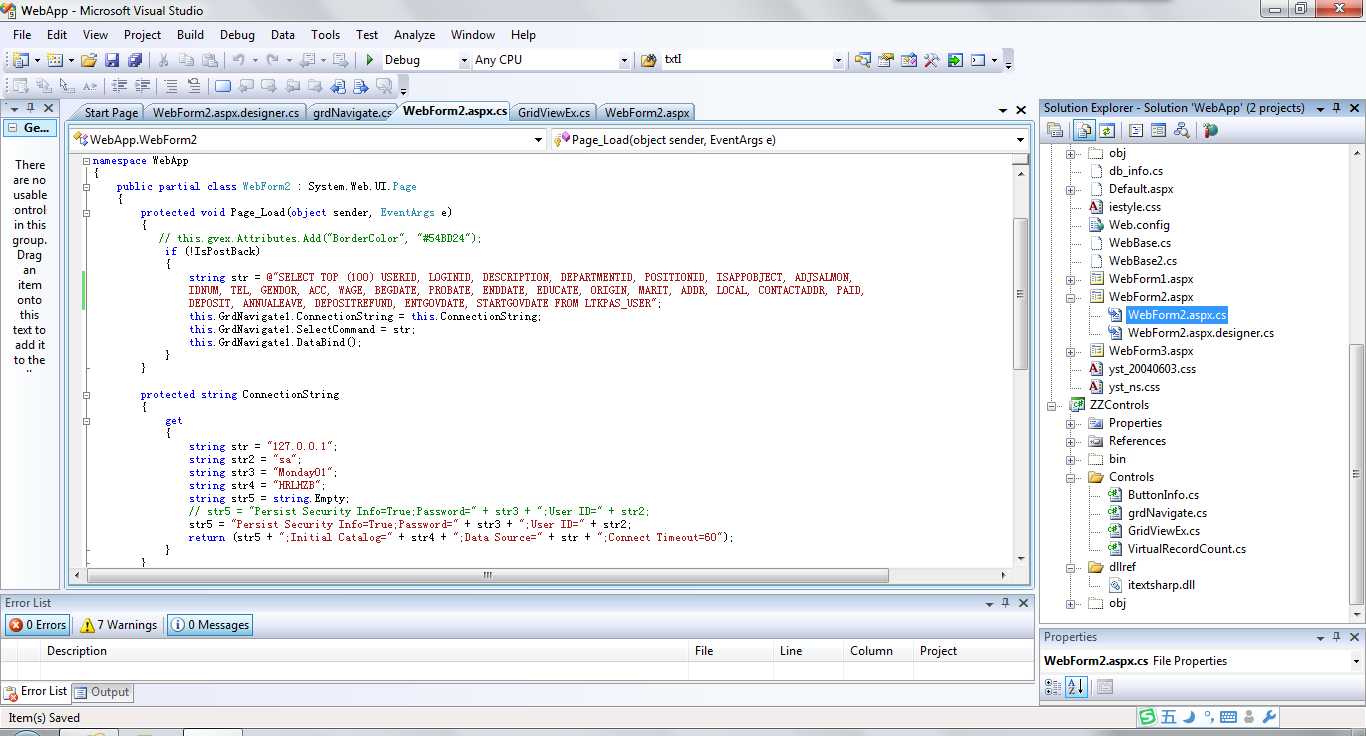
Task: Switch to the grdNavigate.cs tab
Action: point(351,113)
